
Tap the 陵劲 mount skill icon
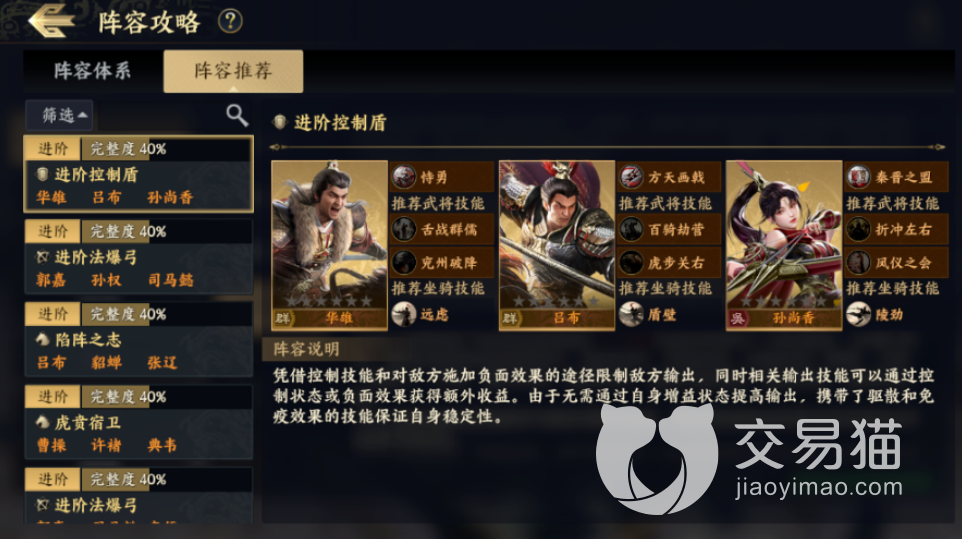[x=858, y=315]
